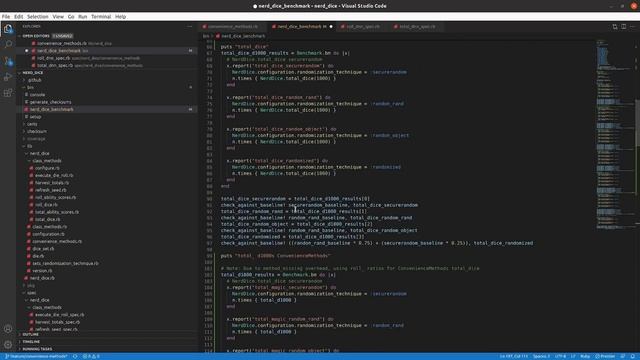Click the Prettier status bar item
This screenshot has height=360, width=640.
coord(605,356)
